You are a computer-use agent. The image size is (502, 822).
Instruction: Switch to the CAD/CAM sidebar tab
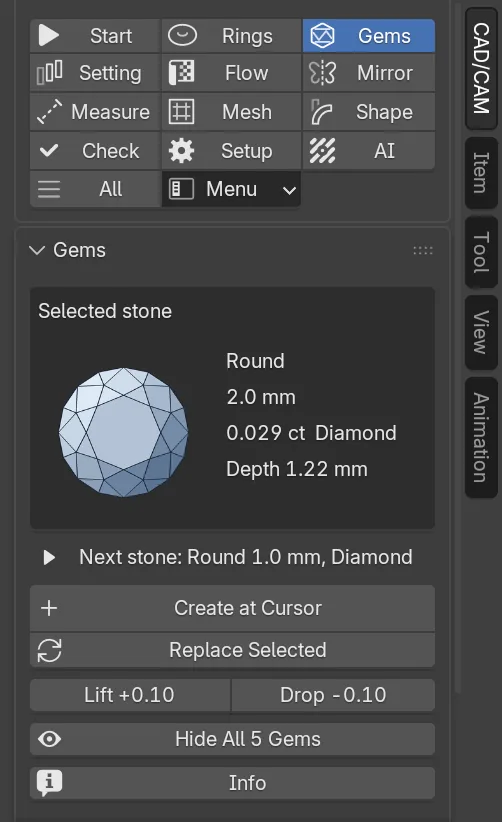[x=481, y=69]
